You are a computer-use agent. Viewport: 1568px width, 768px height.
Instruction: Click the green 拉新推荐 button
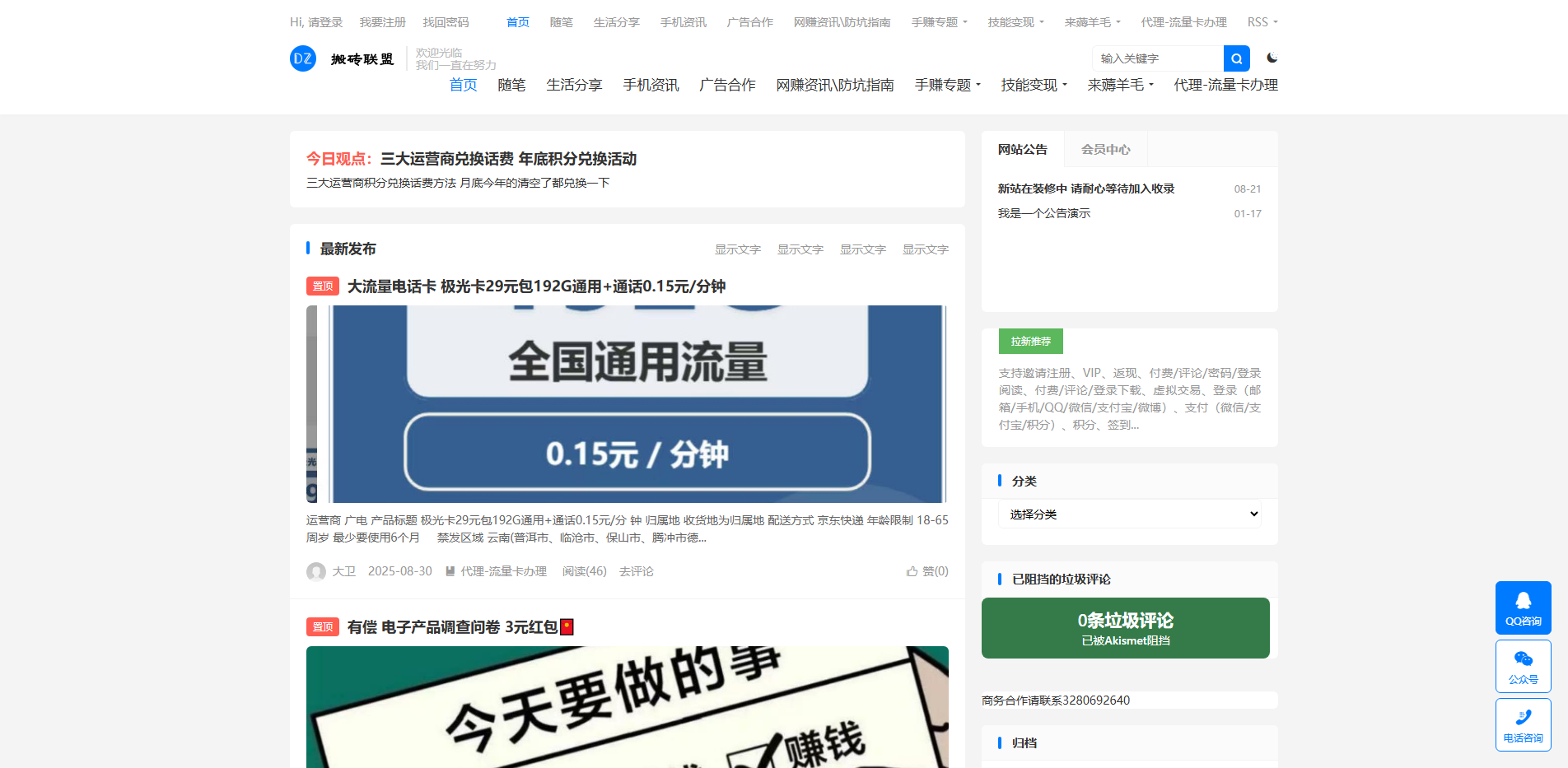click(x=1030, y=341)
